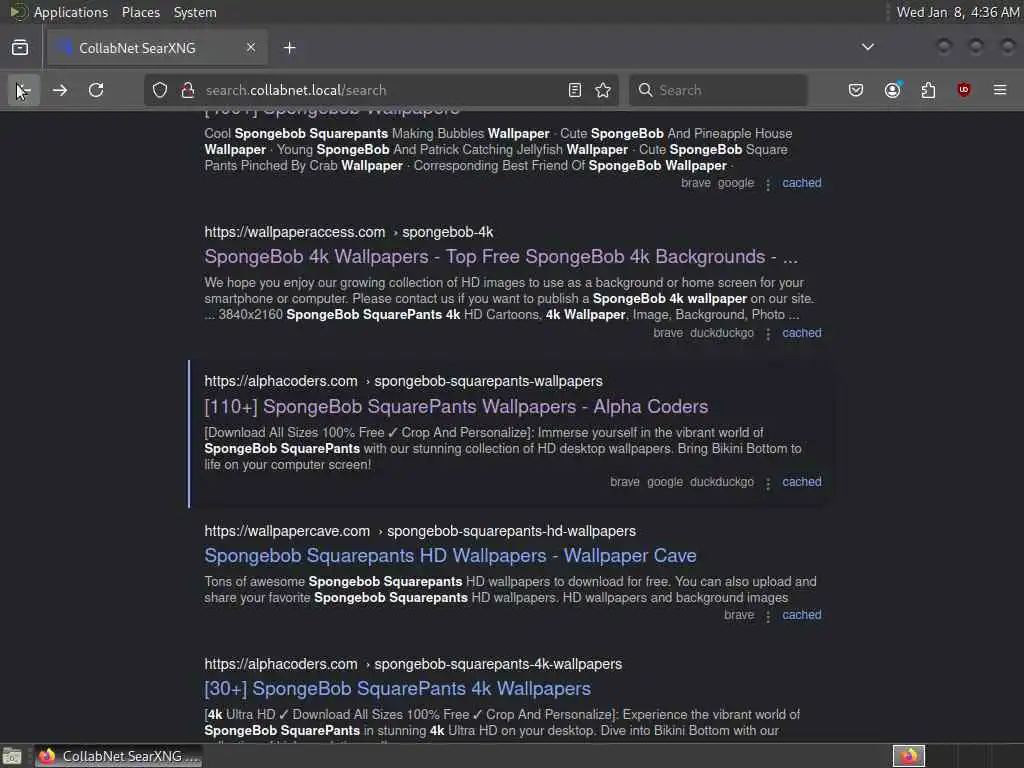Screen dimensions: 1024x768
Task: Click the date and time clock
Action: 957,12
